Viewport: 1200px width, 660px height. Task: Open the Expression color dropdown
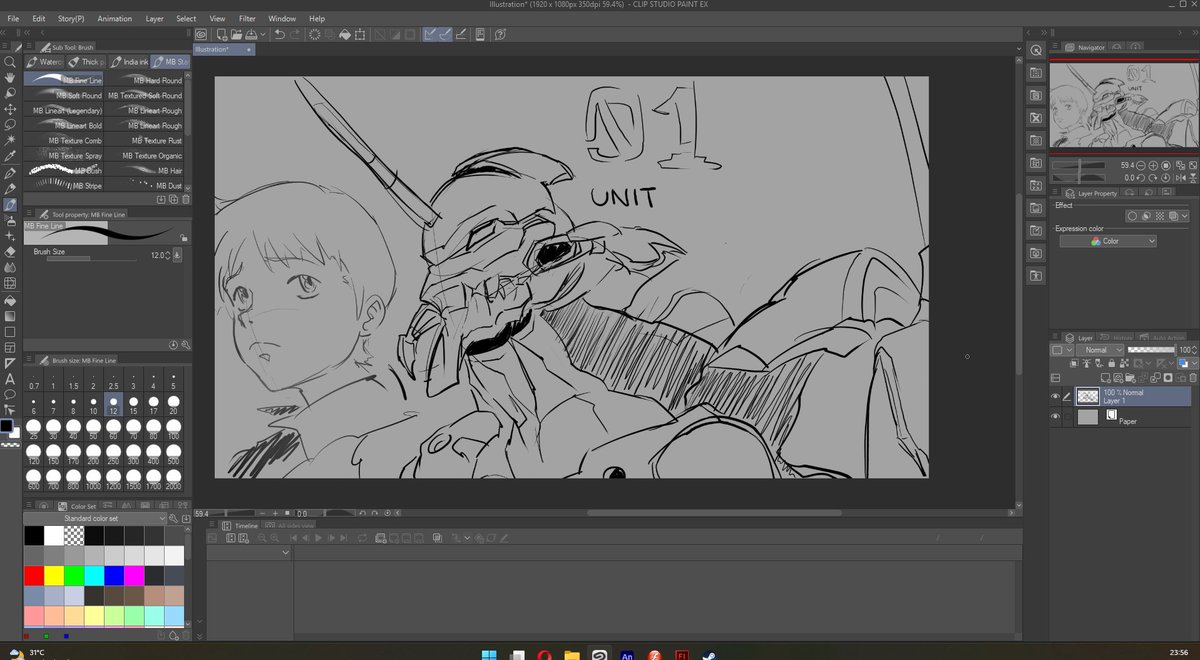click(x=1108, y=241)
